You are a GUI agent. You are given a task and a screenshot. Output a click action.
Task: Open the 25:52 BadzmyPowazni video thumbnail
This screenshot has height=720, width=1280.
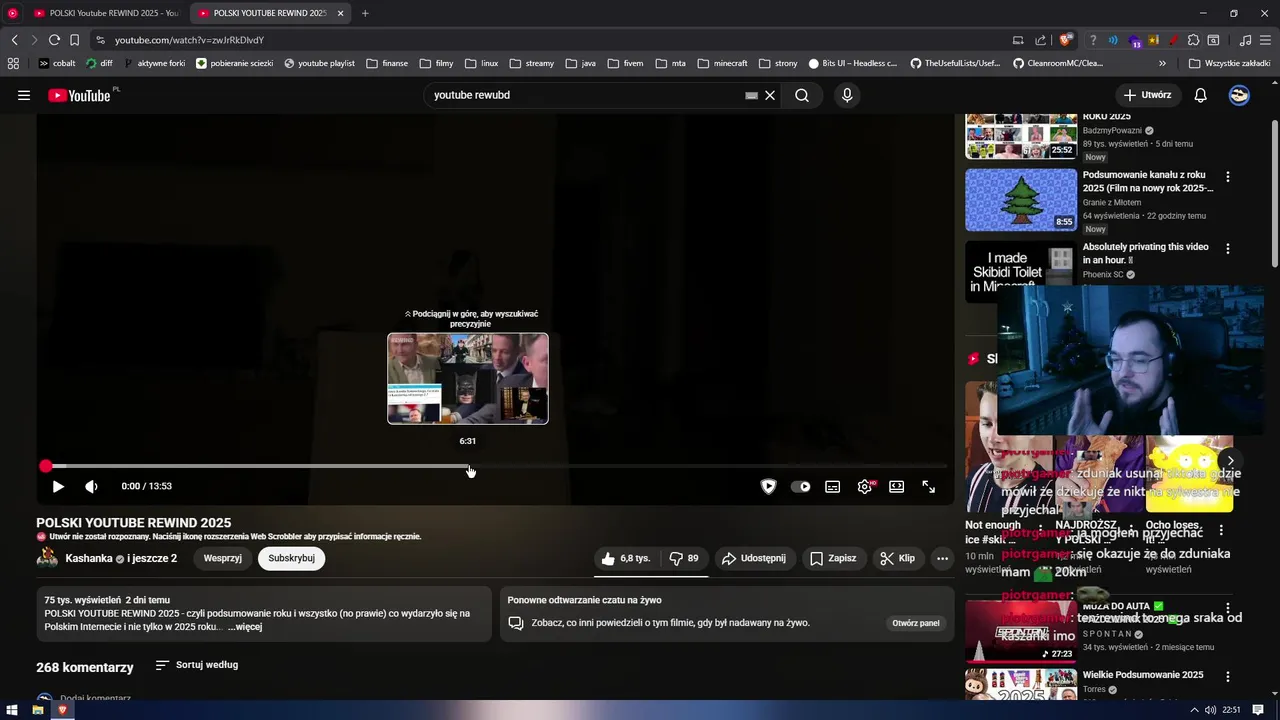(1021, 137)
